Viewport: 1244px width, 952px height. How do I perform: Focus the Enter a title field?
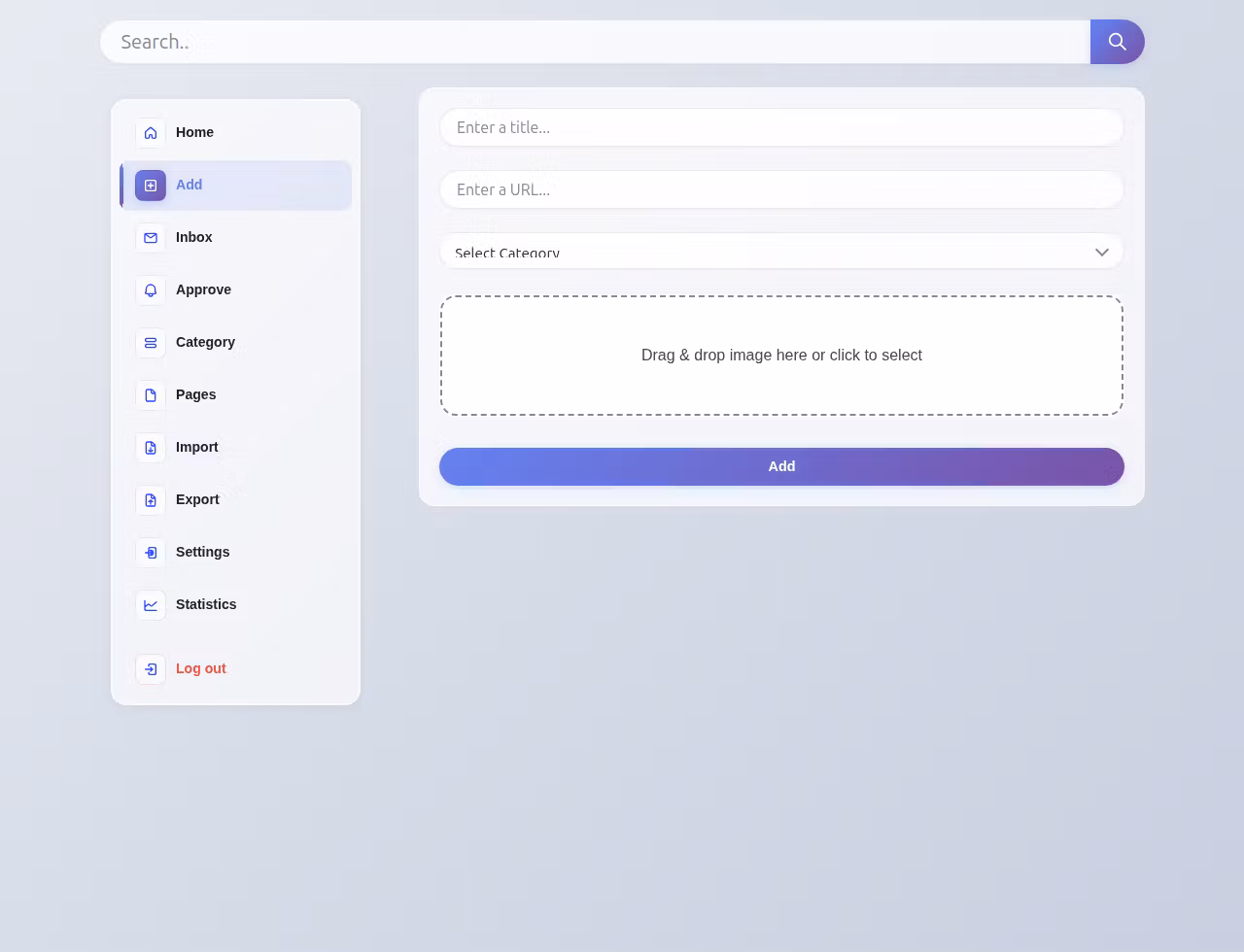[781, 127]
